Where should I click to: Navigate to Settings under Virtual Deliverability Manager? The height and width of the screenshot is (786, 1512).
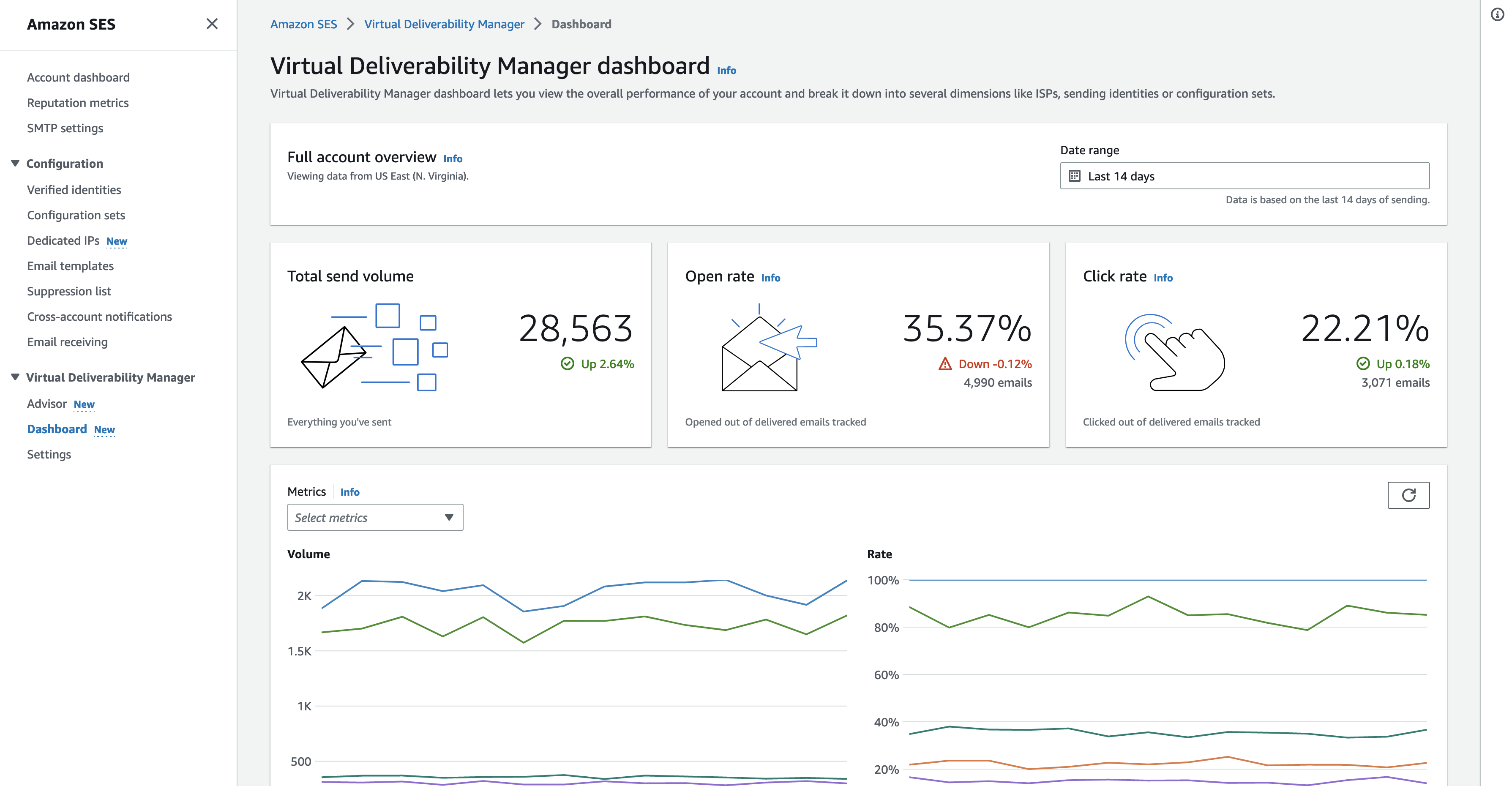pos(49,454)
